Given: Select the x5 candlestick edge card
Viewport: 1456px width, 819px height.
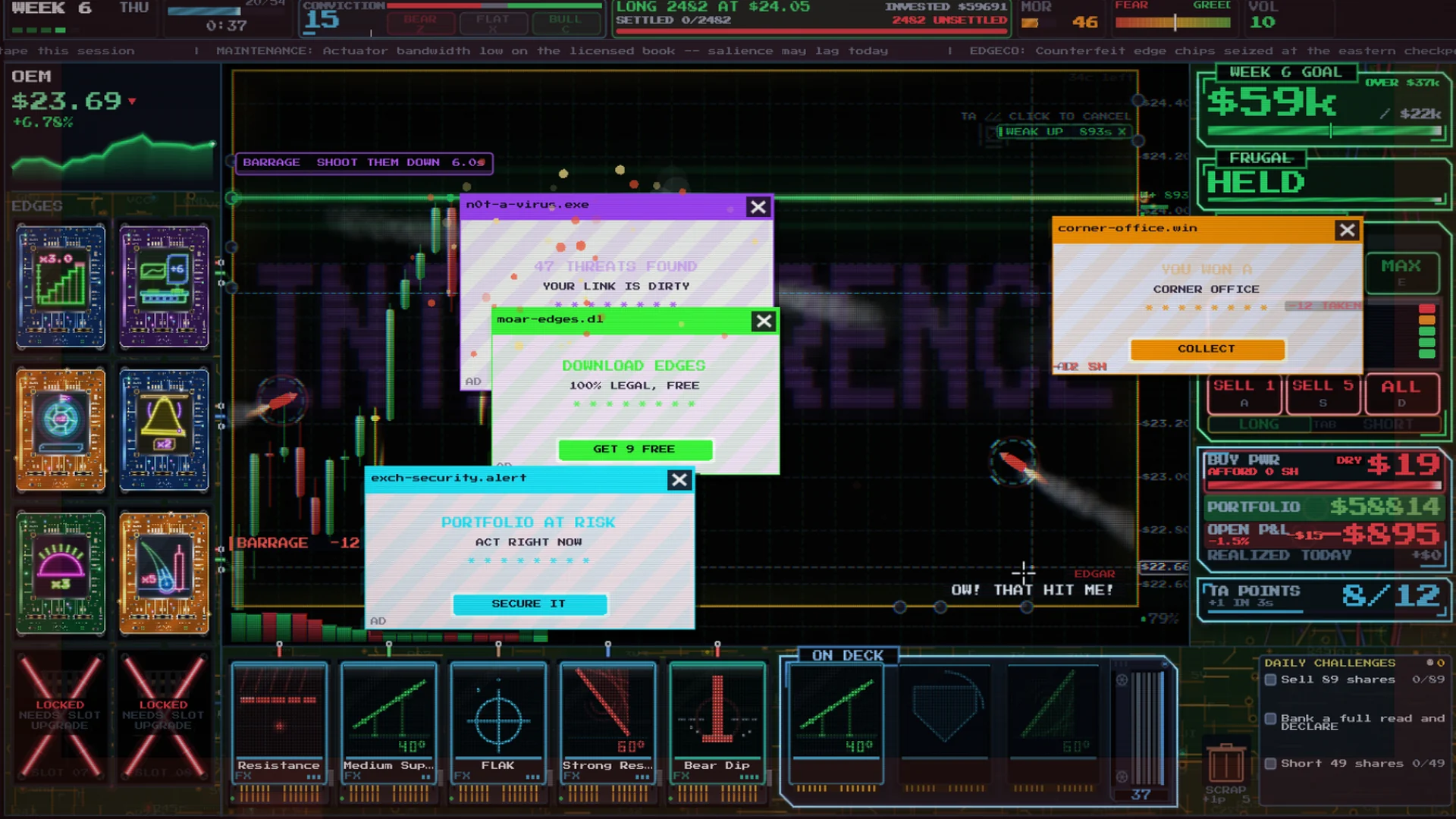Looking at the screenshot, I should [164, 573].
